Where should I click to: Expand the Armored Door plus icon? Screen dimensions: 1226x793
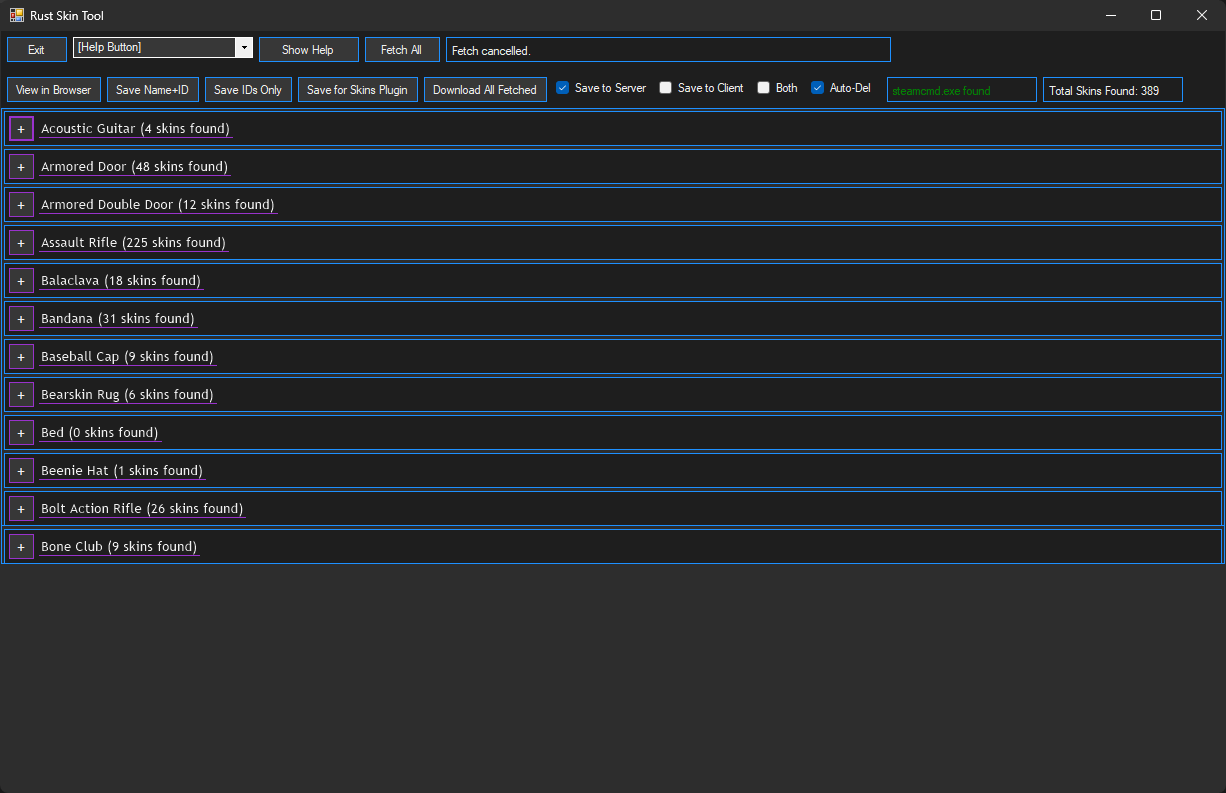pos(21,167)
